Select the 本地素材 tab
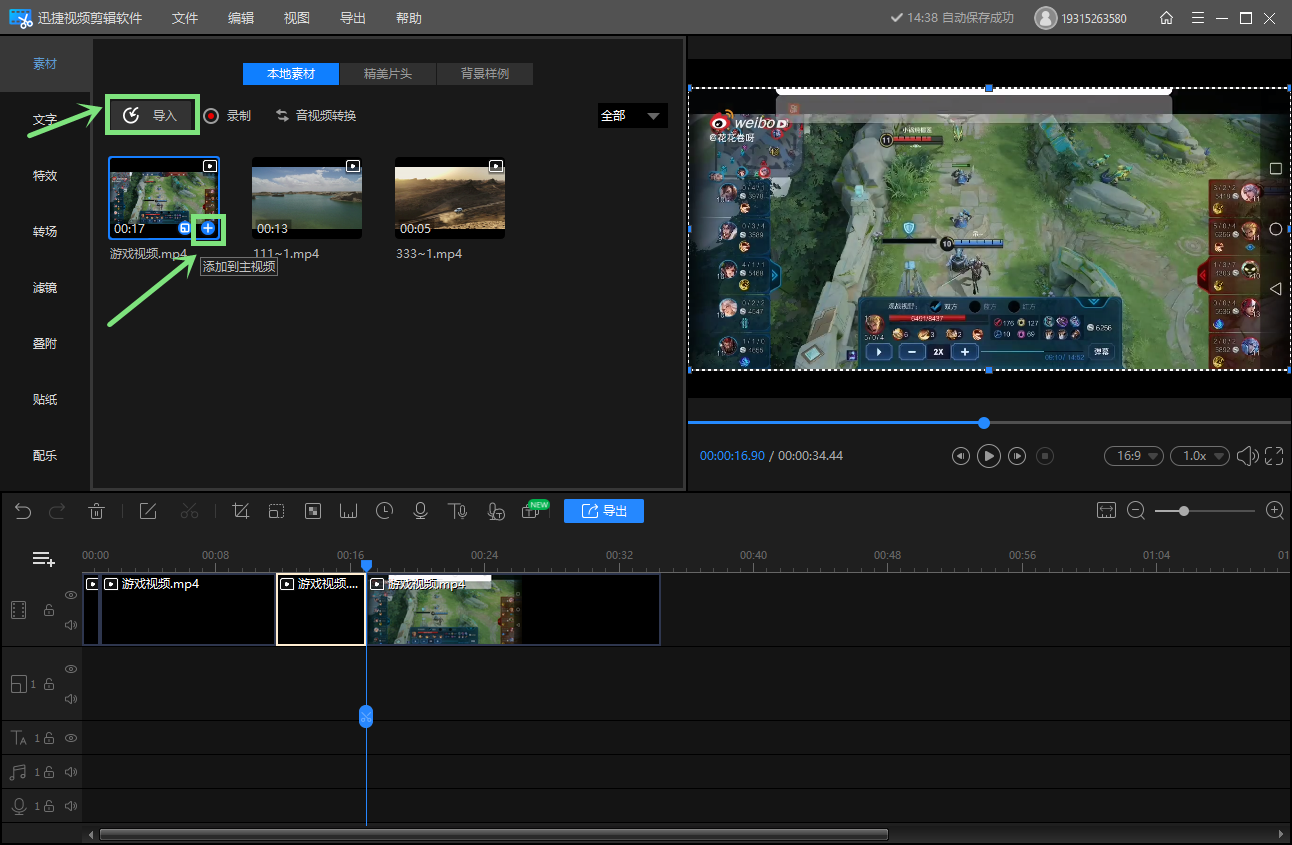 click(291, 74)
